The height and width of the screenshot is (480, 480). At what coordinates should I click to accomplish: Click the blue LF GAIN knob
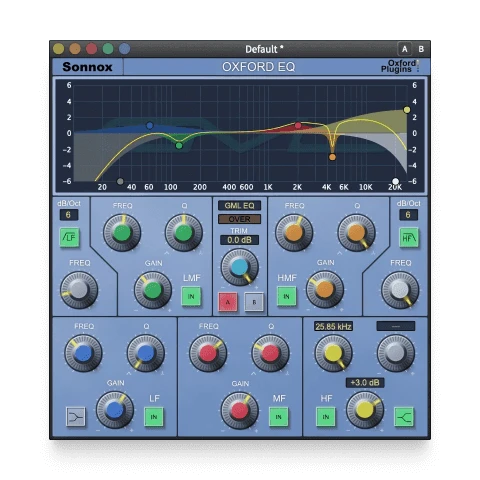click(x=115, y=410)
